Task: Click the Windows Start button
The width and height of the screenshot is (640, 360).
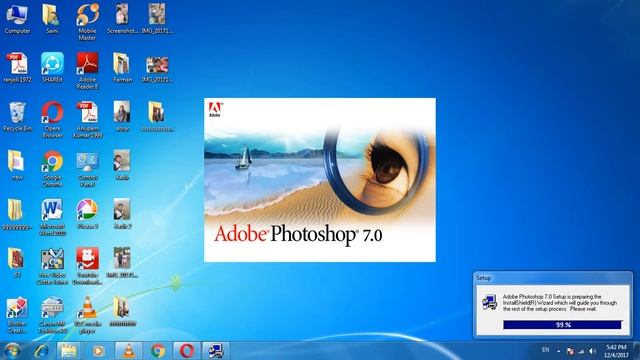Action: [x=12, y=351]
